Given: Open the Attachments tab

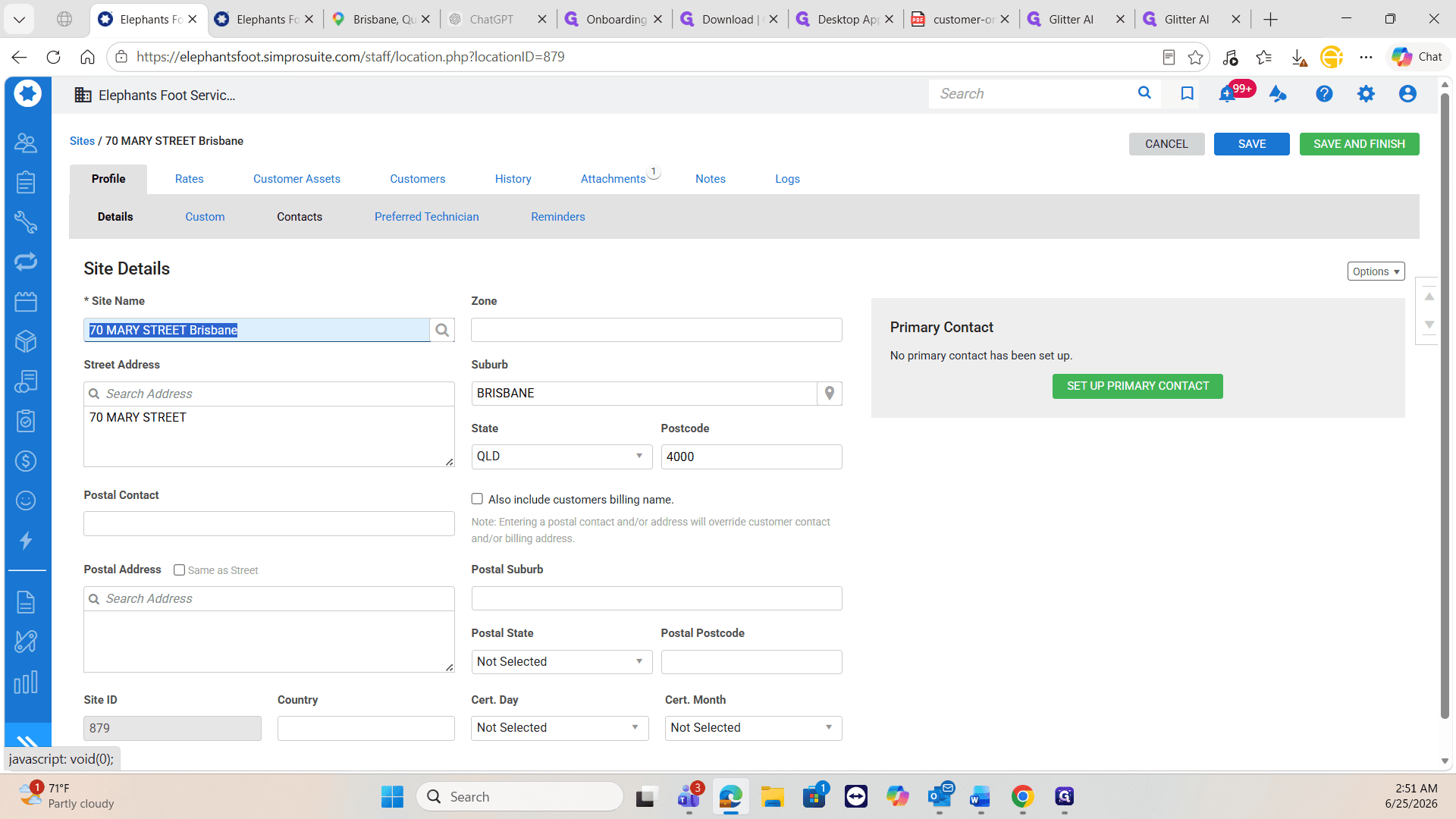Looking at the screenshot, I should point(613,179).
